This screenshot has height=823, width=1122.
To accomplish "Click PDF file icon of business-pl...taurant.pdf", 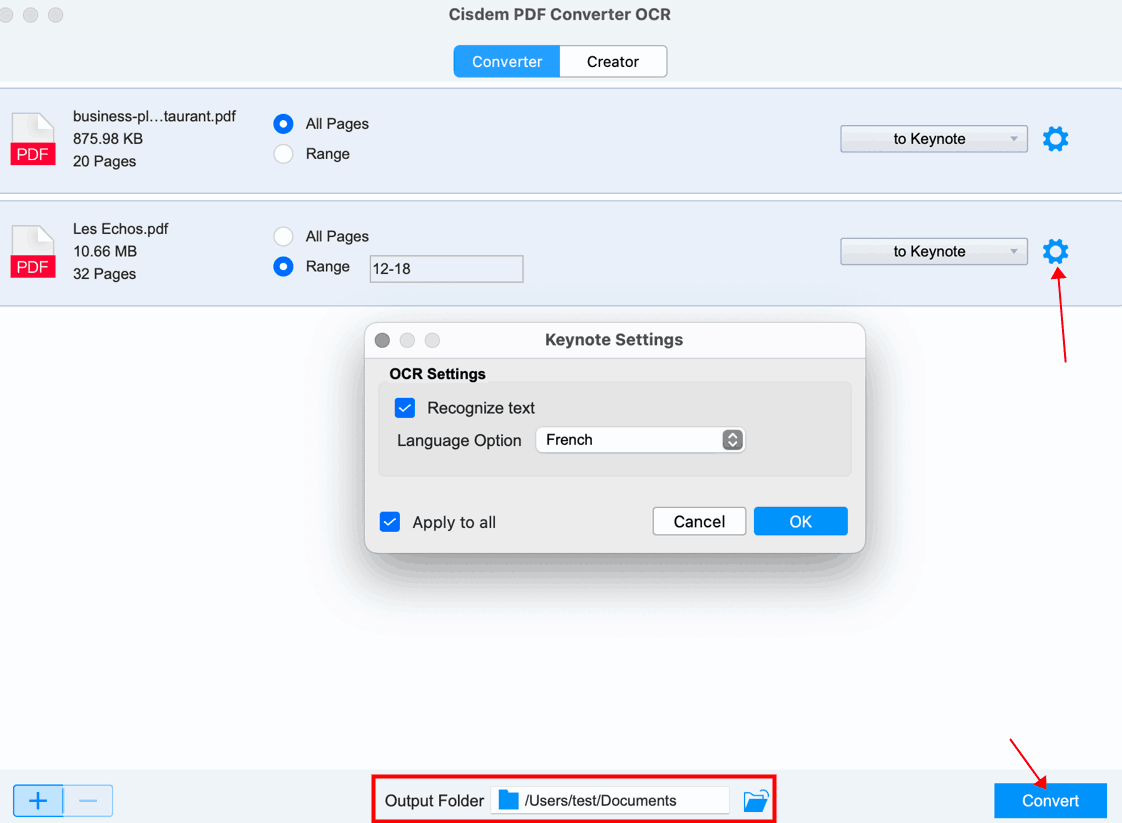I will click(x=33, y=139).
